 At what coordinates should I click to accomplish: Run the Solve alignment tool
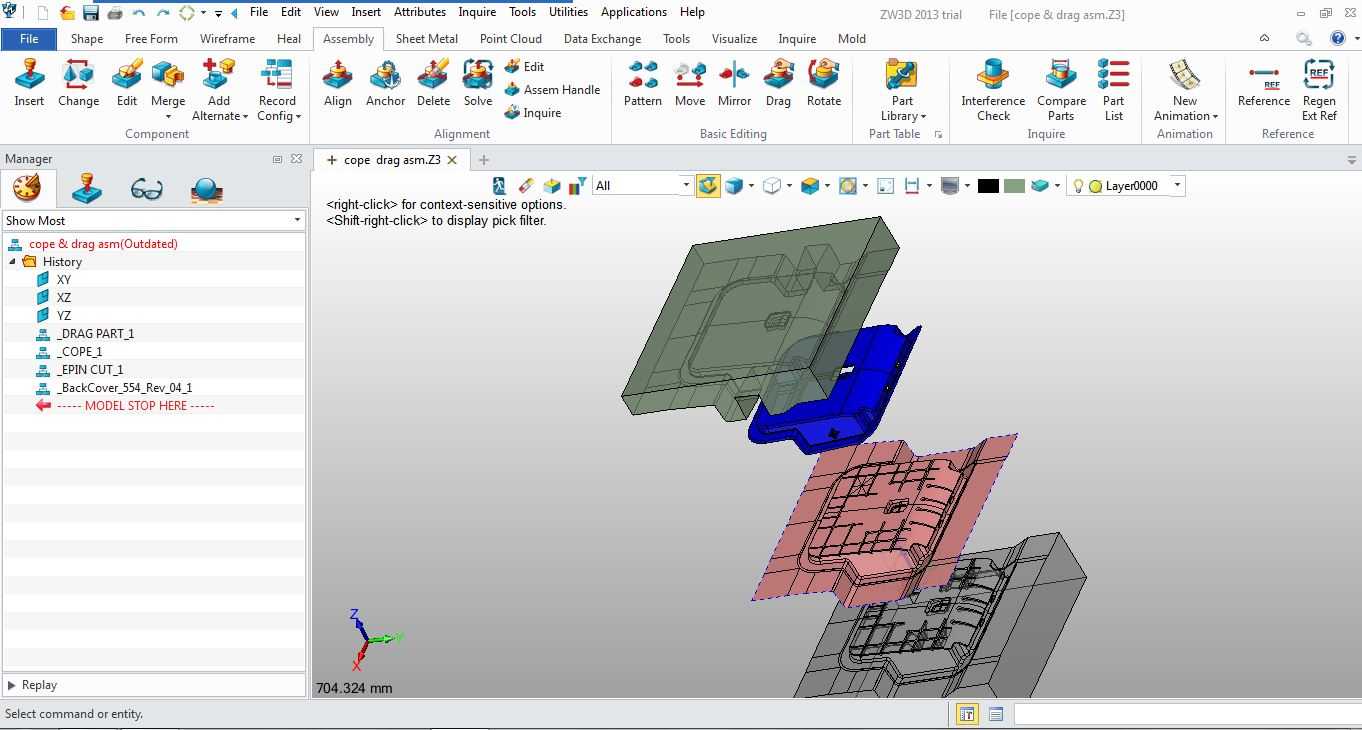click(478, 84)
